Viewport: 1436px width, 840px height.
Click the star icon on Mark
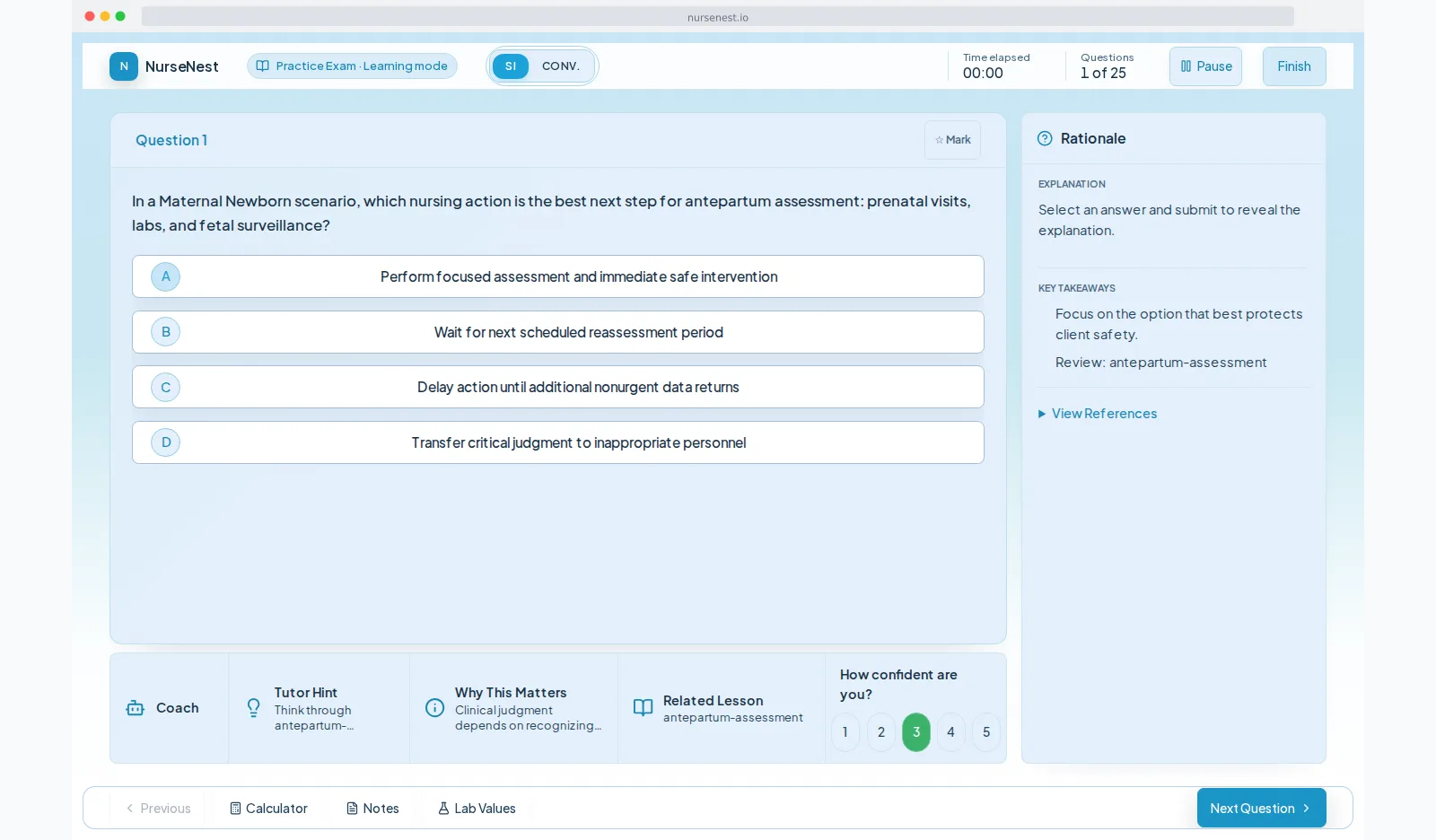(939, 140)
